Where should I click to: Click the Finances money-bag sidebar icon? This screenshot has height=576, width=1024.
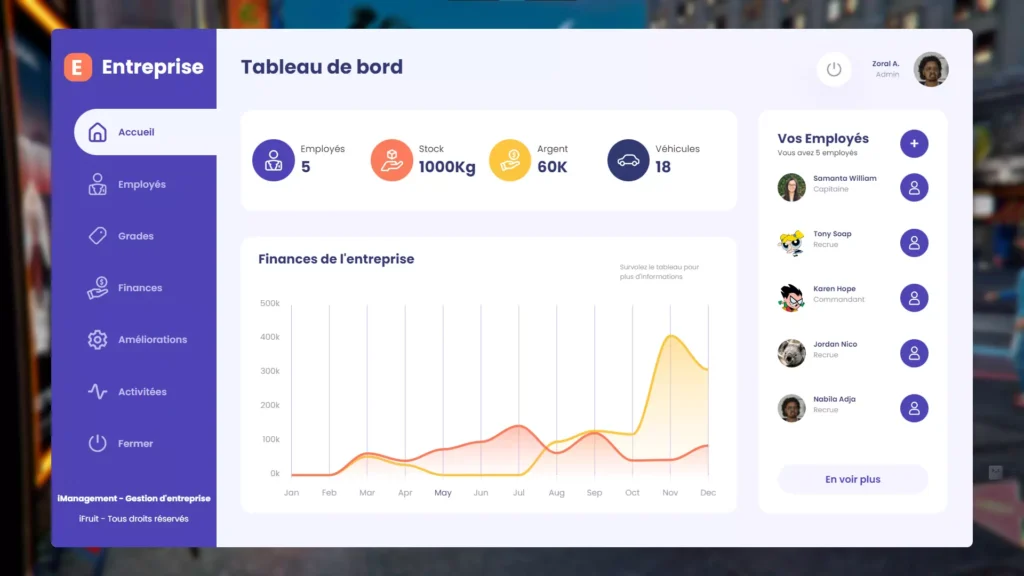coord(97,287)
